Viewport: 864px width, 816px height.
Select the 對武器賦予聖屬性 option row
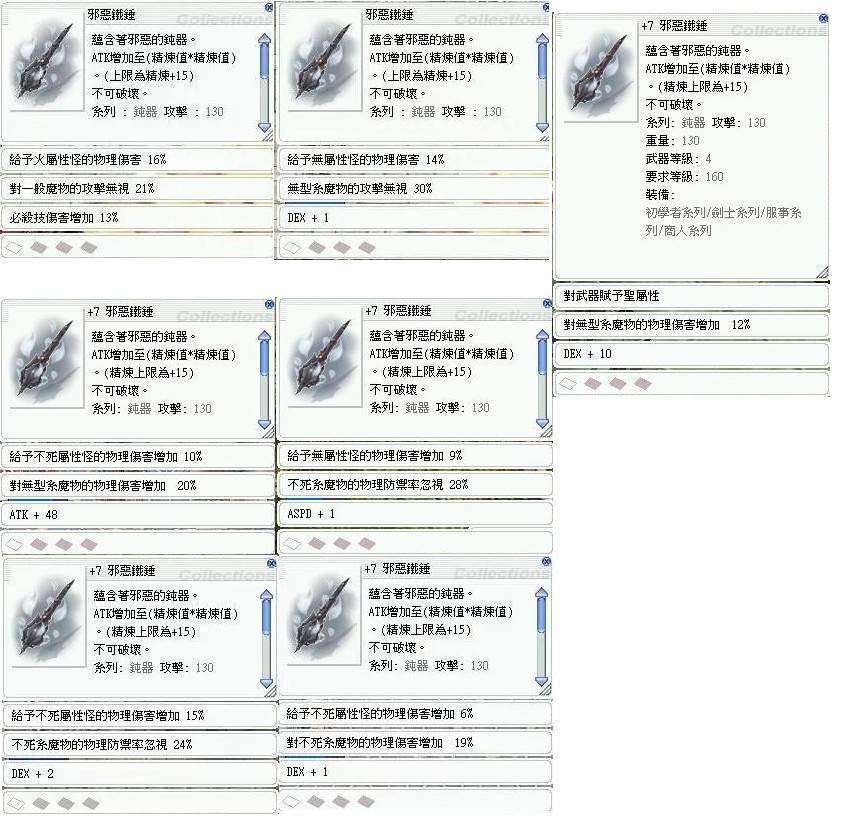tap(692, 296)
